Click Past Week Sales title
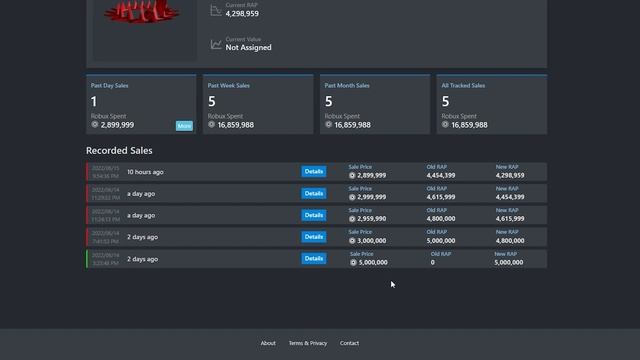 [x=229, y=86]
